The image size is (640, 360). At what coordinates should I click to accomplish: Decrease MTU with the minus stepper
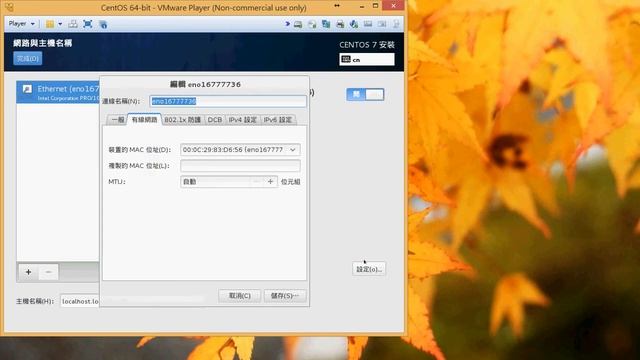pos(257,182)
